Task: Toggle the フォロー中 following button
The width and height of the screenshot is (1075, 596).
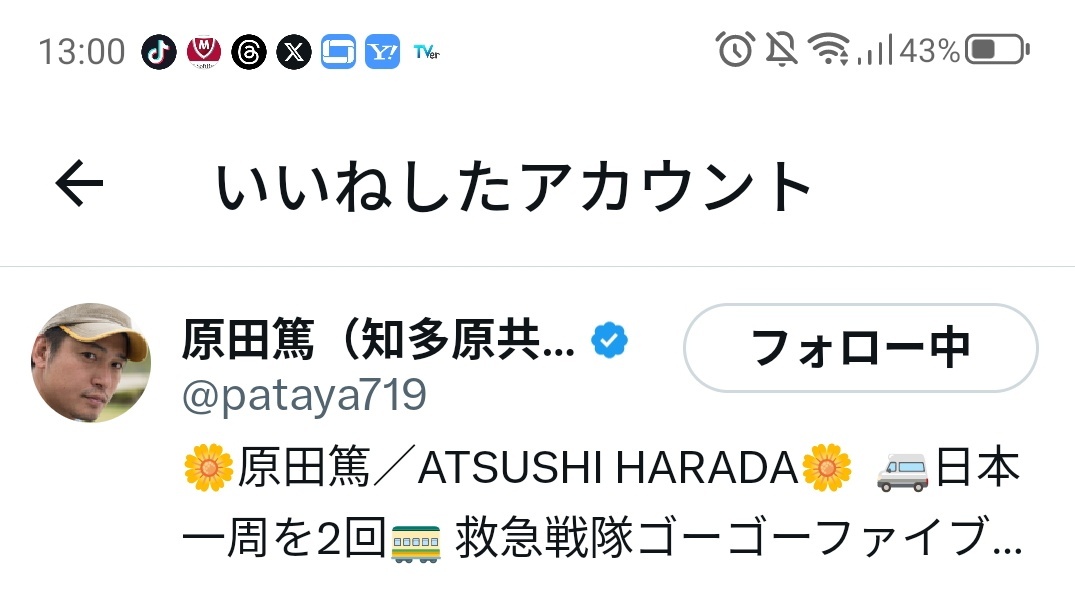Action: (860, 348)
